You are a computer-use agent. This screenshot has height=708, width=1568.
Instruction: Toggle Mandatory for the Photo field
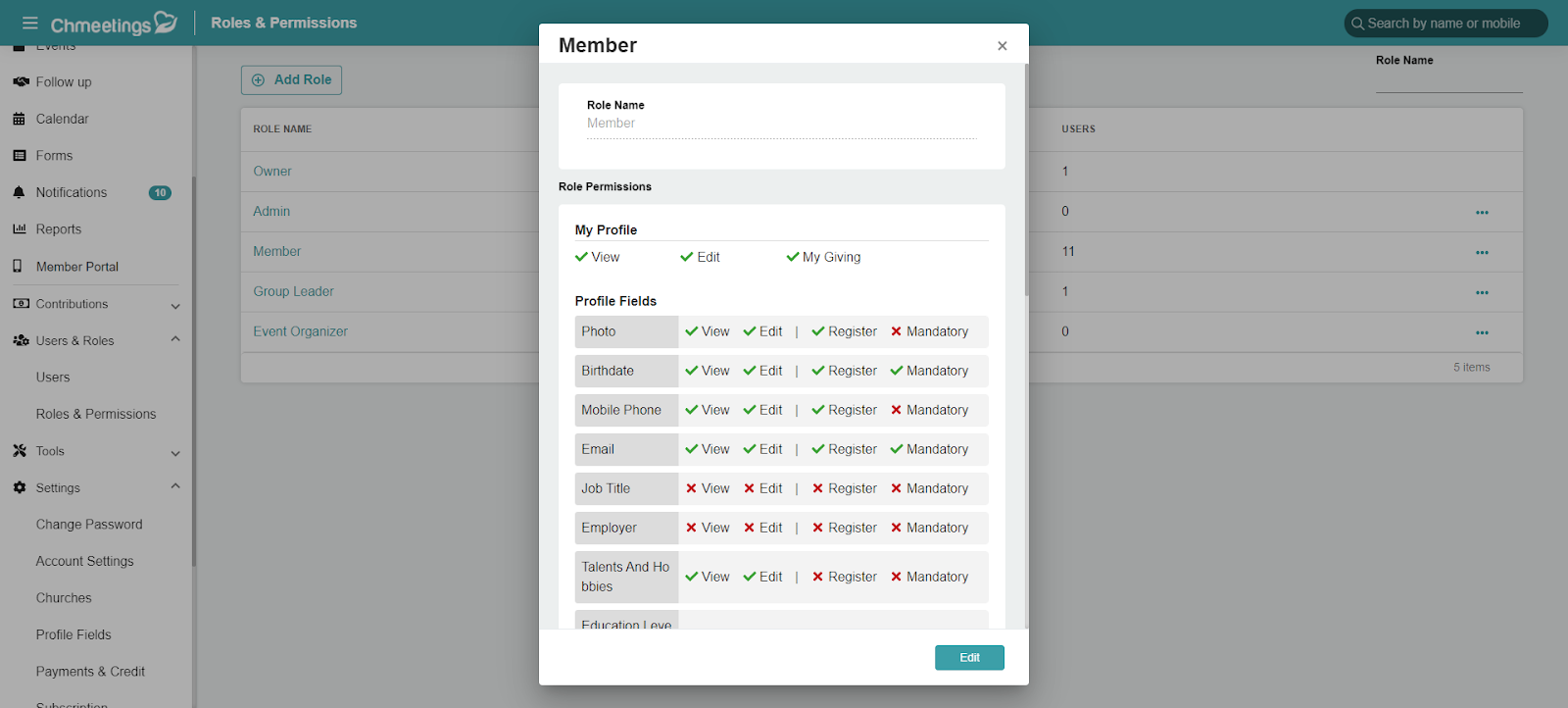929,331
